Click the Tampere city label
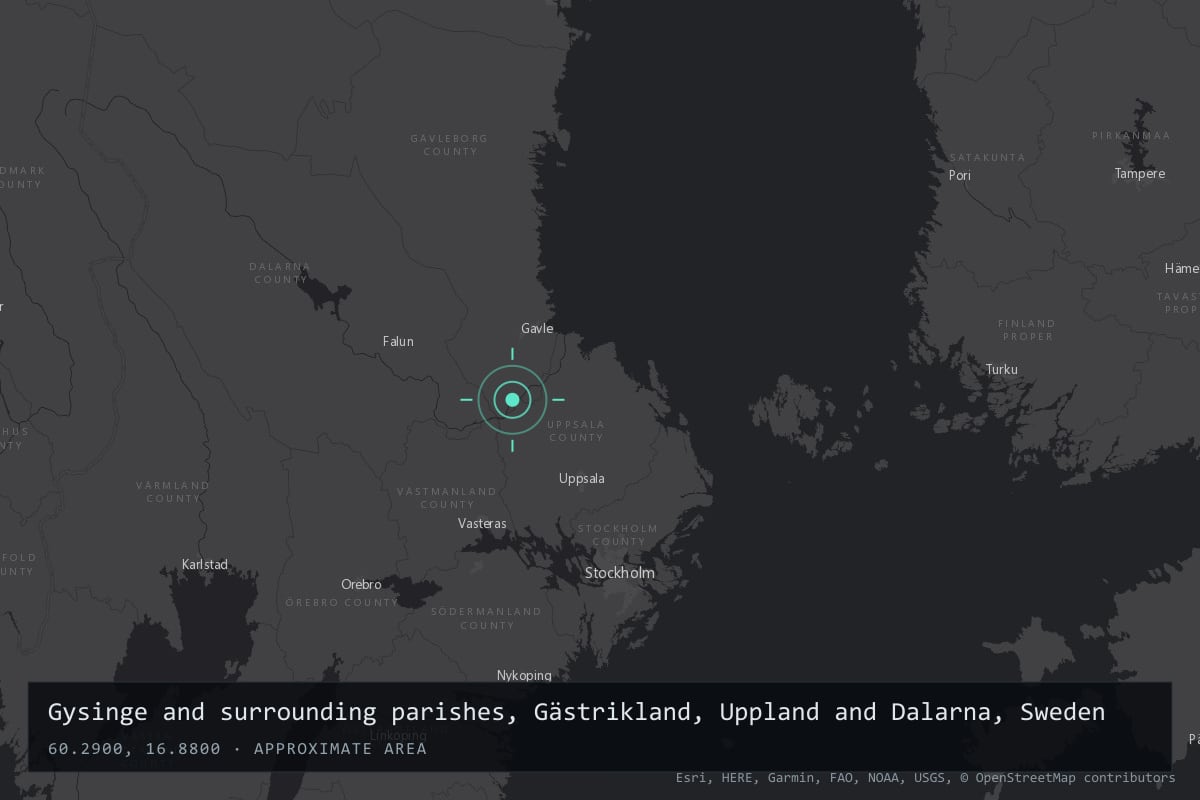The height and width of the screenshot is (800, 1200). [x=1140, y=173]
